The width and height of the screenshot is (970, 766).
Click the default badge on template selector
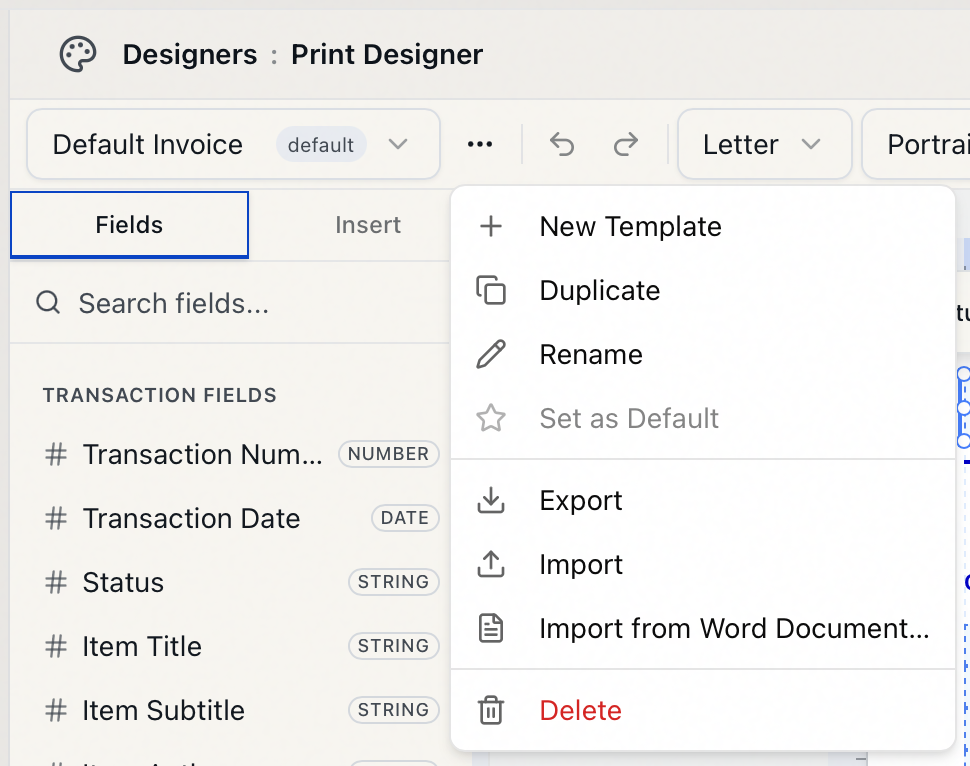pyautogui.click(x=321, y=145)
